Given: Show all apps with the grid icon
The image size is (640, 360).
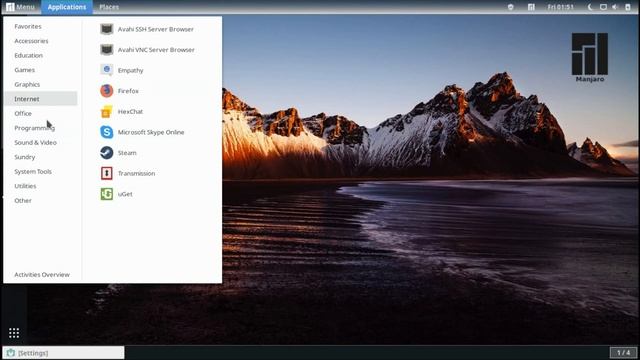Looking at the screenshot, I should pos(14,333).
